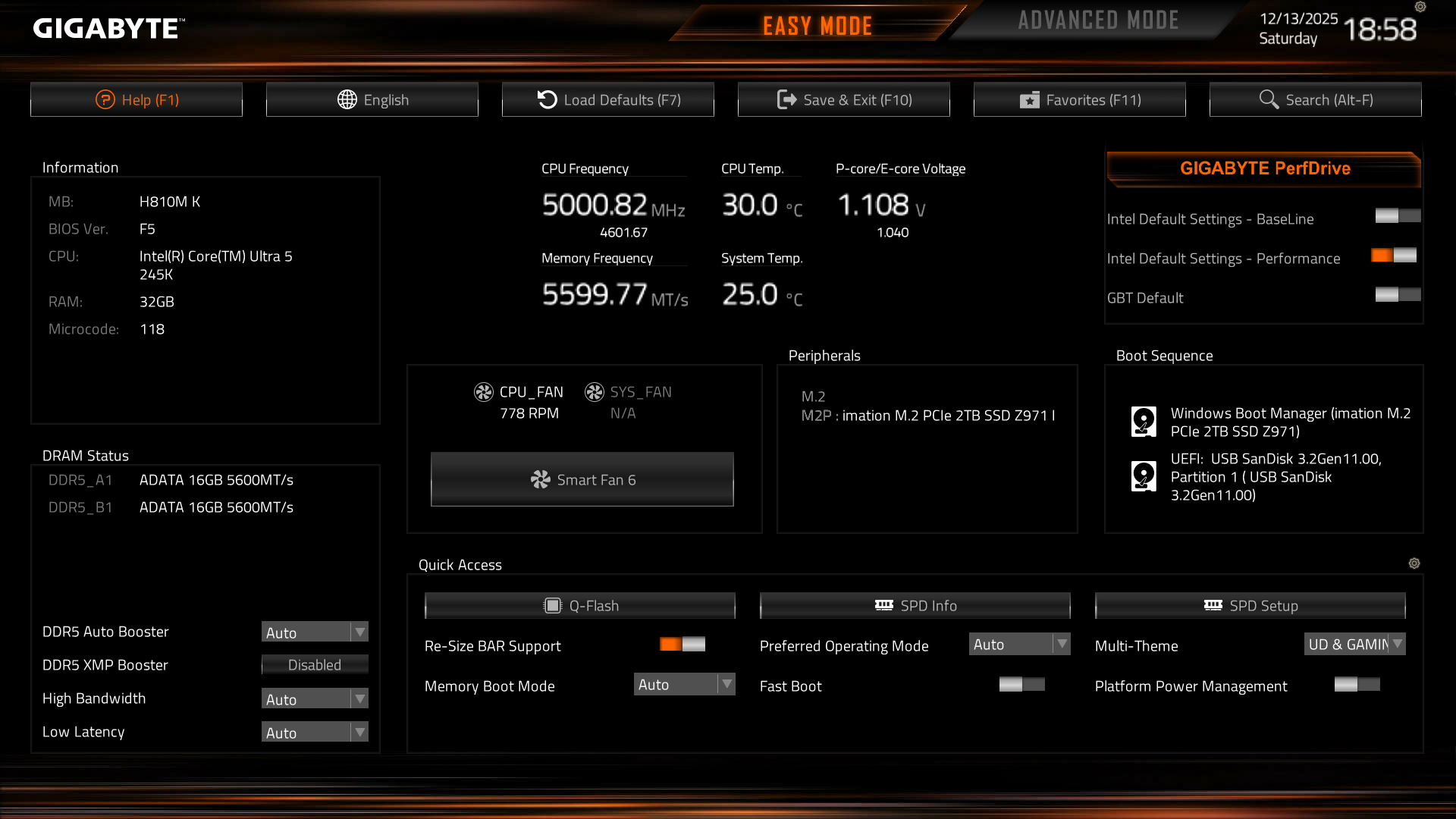This screenshot has width=1456, height=819.
Task: Toggle Re-Size BAR Support switch
Action: point(682,645)
